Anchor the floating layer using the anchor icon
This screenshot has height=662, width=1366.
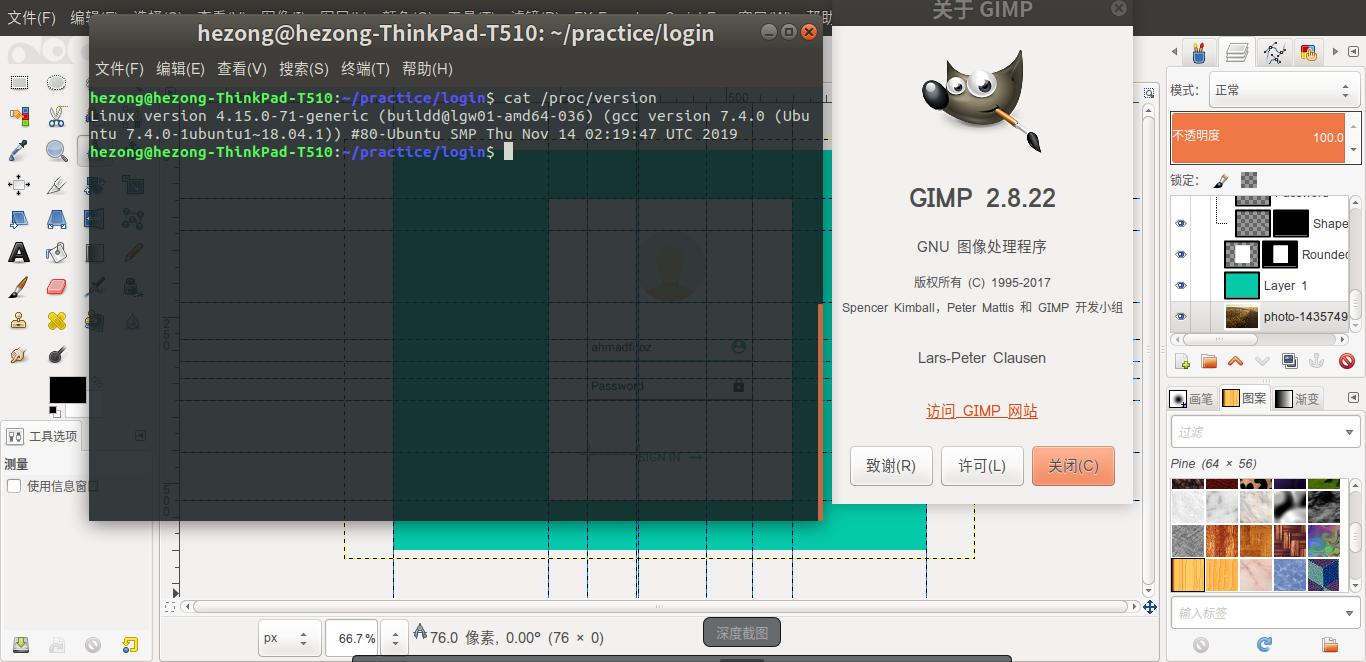pyautogui.click(x=1317, y=361)
